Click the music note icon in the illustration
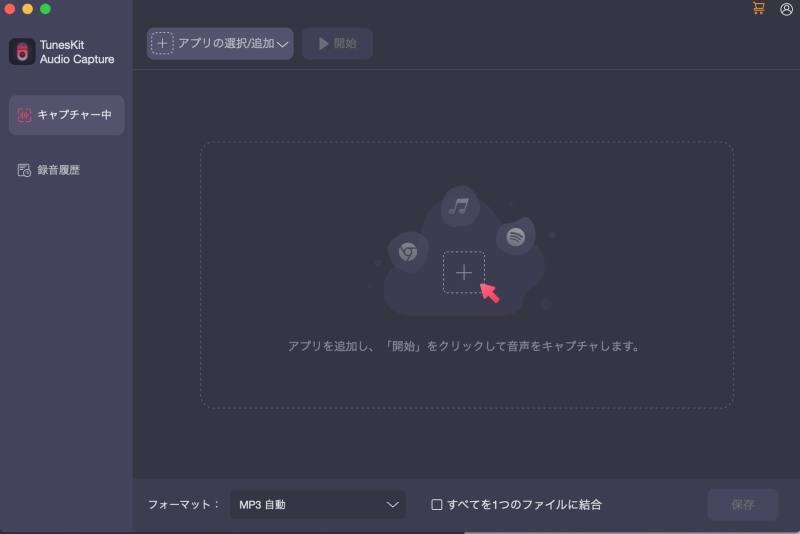This screenshot has width=800, height=534. [459, 207]
